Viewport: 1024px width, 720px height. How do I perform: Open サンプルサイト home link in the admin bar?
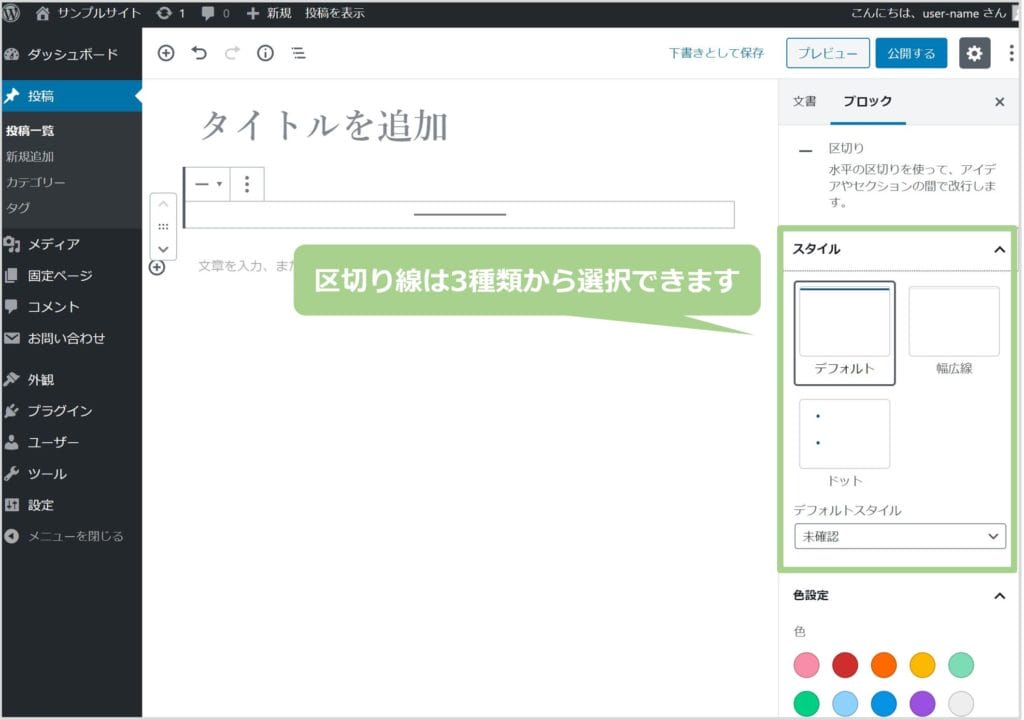tap(88, 13)
